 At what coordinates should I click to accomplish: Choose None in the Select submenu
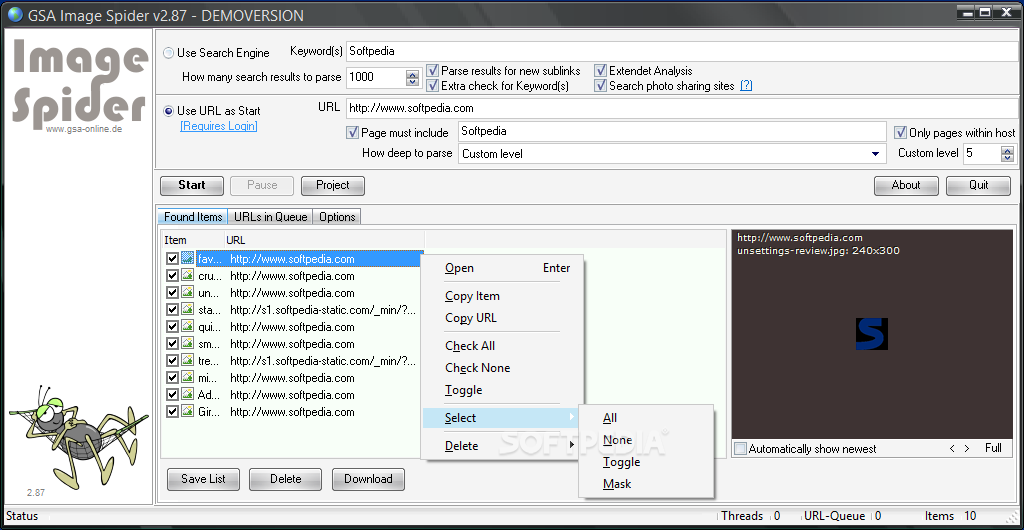[647, 440]
